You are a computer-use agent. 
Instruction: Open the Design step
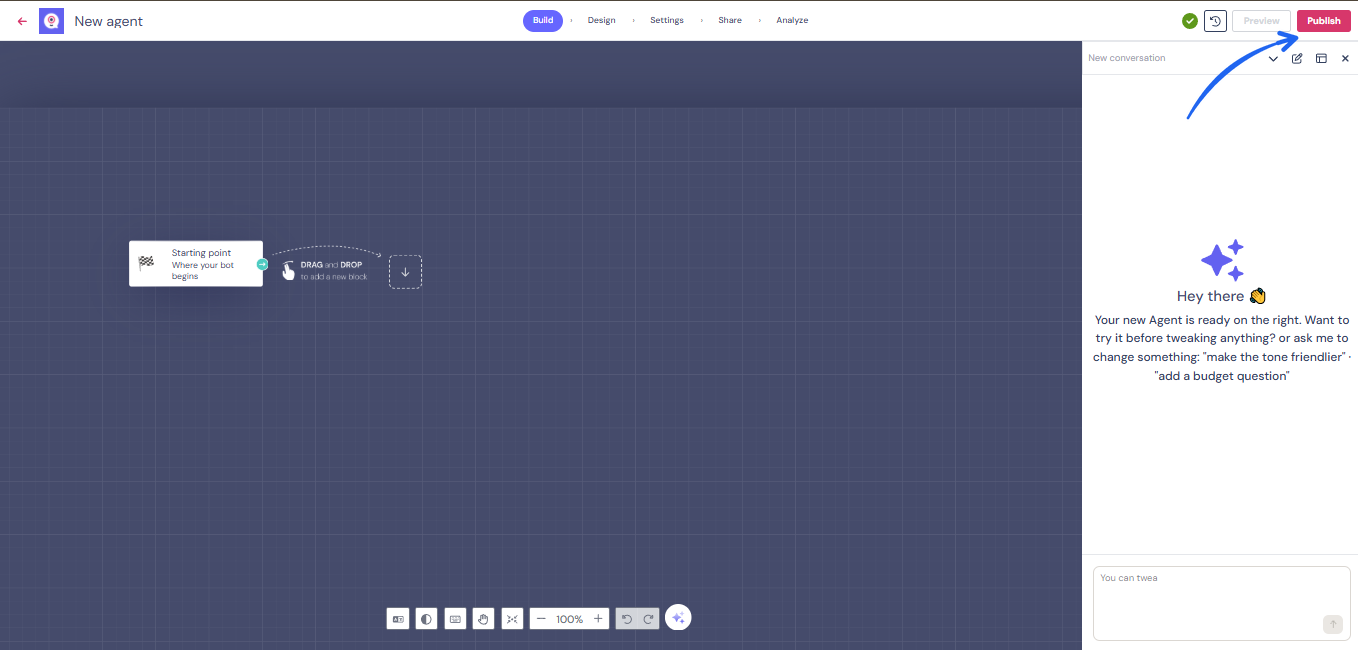pyautogui.click(x=602, y=20)
